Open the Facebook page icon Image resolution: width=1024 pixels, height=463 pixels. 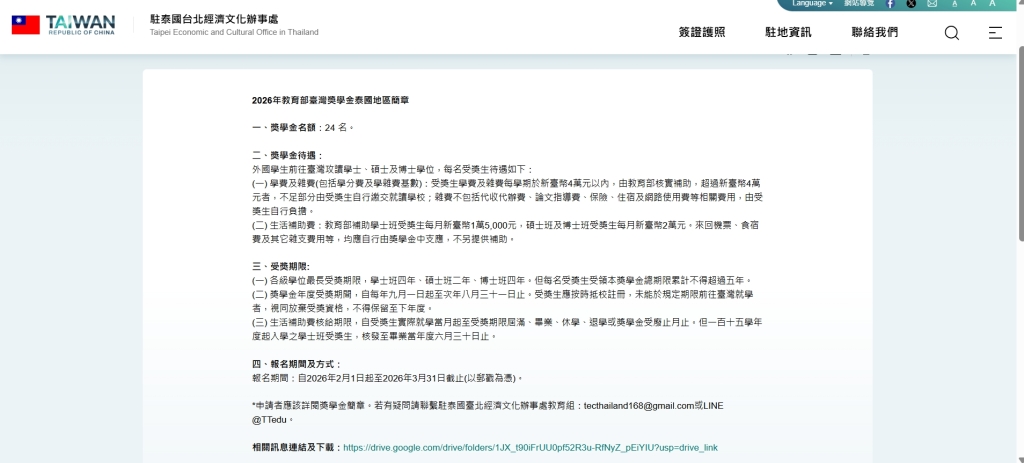tap(890, 4)
